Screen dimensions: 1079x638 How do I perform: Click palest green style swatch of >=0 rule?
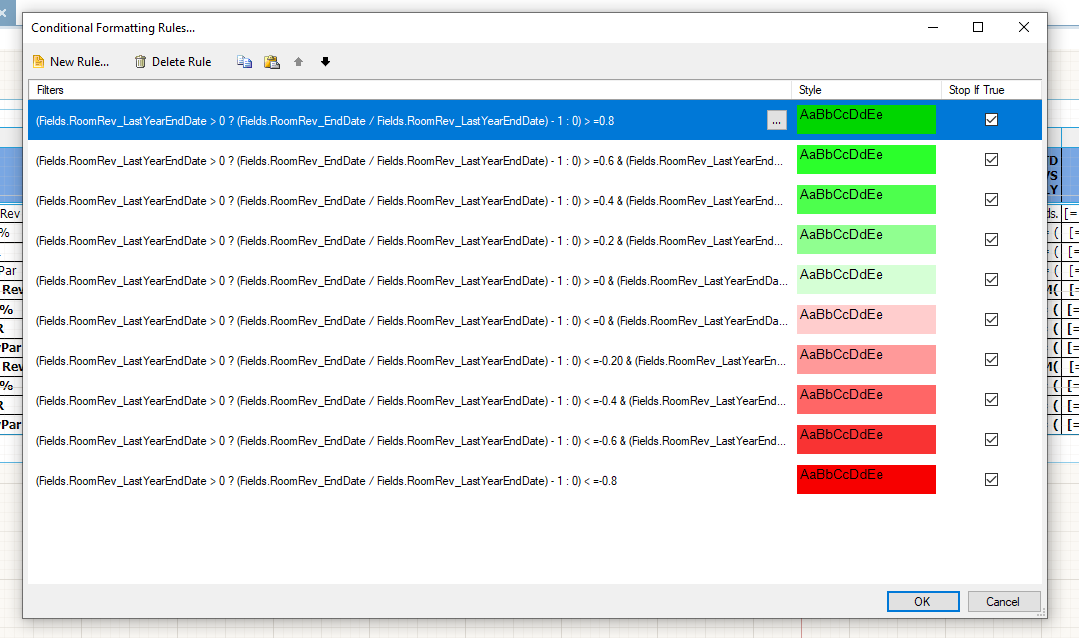click(866, 279)
